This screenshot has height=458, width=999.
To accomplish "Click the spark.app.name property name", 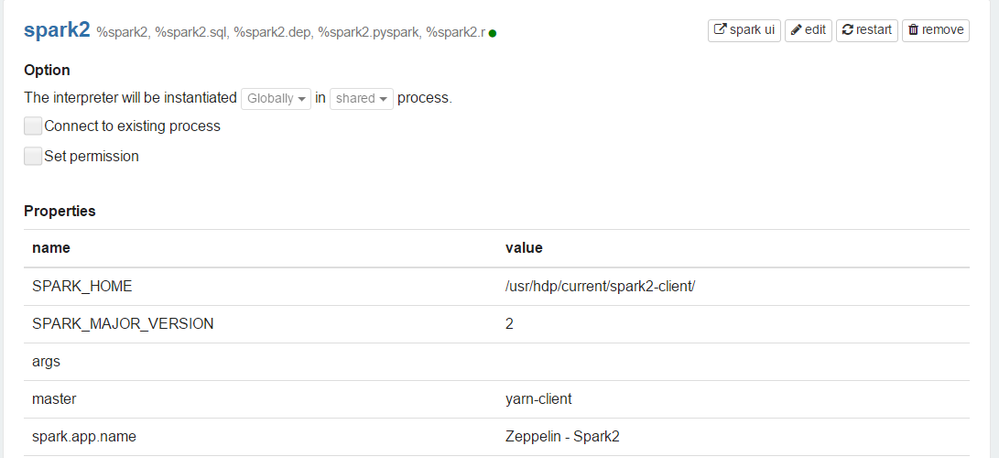I will tap(84, 436).
